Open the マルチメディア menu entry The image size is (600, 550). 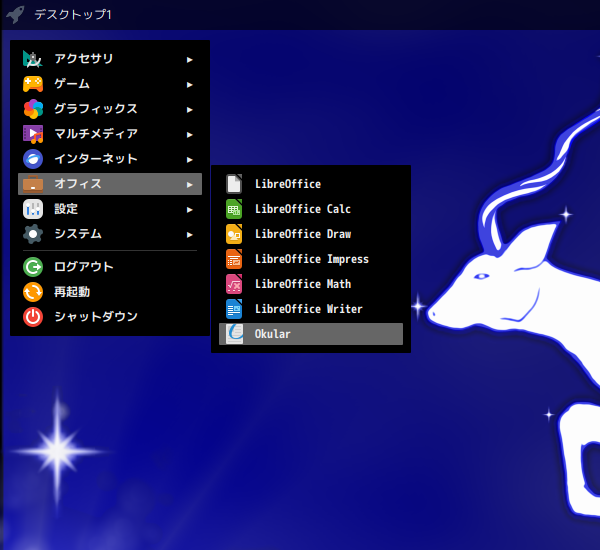point(110,134)
